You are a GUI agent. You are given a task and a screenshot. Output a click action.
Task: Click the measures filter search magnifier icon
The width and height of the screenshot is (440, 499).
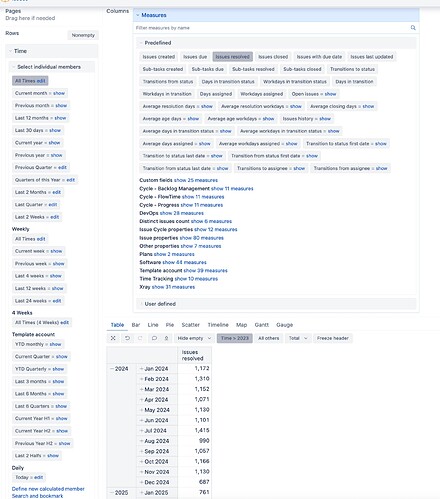(413, 28)
